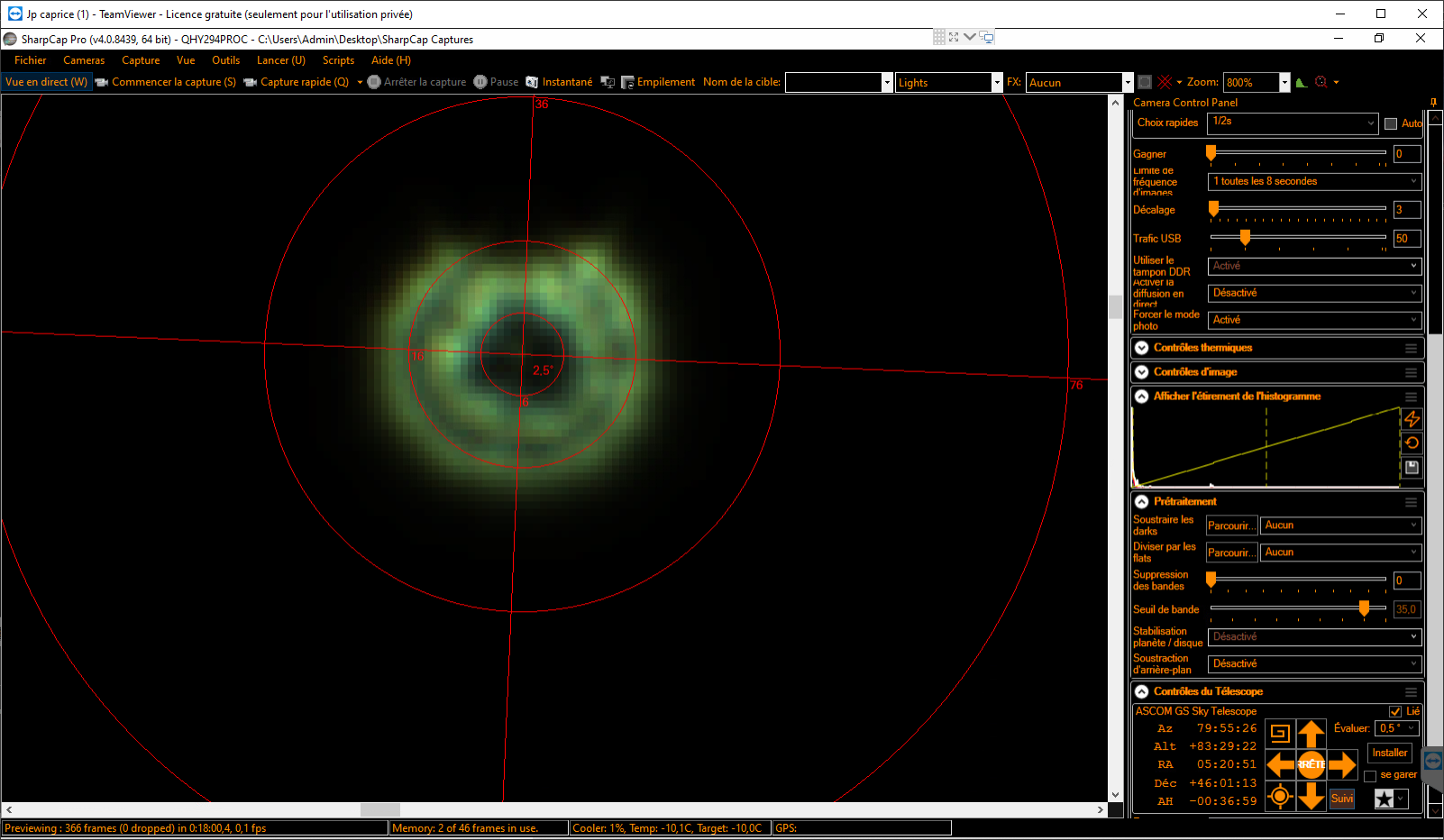Click the icon left of the Empilement button
This screenshot has width=1444, height=840.
[x=608, y=82]
